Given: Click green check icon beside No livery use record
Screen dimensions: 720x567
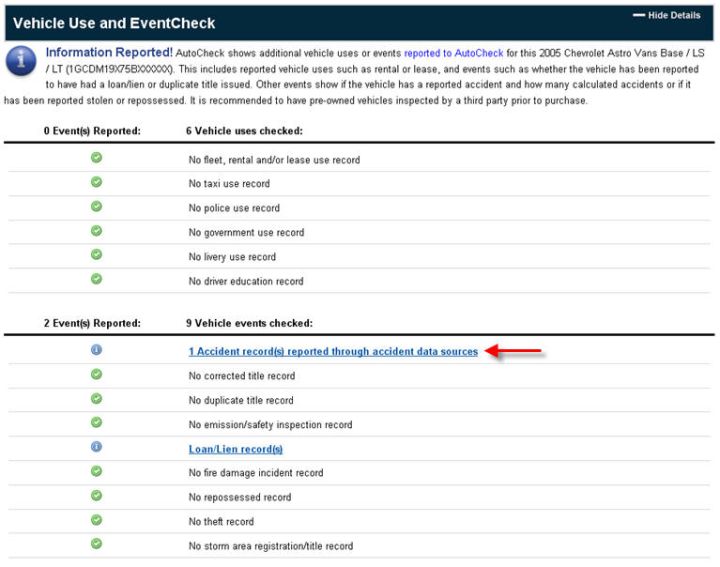Looking at the screenshot, I should pyautogui.click(x=96, y=254).
